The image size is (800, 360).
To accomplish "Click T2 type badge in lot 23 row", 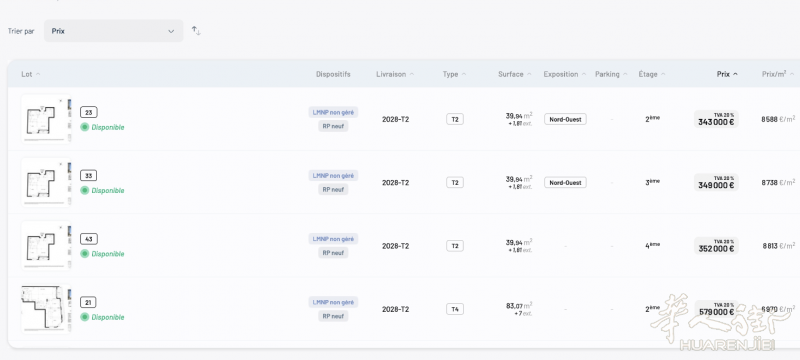I will coord(455,119).
